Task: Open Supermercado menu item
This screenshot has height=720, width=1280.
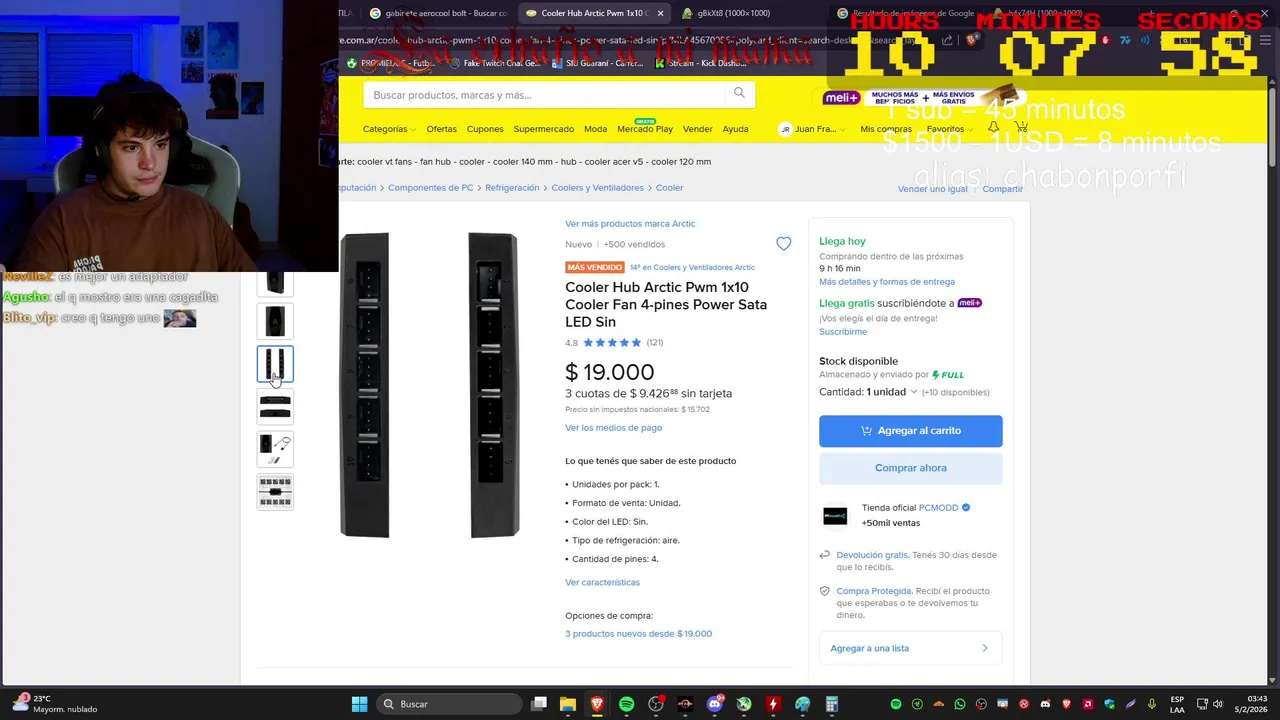Action: 544,129
